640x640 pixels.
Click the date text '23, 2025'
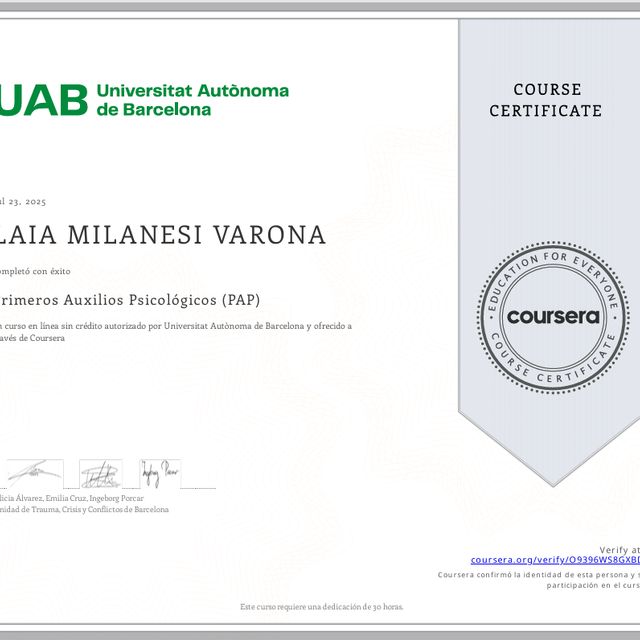pyautogui.click(x=27, y=202)
